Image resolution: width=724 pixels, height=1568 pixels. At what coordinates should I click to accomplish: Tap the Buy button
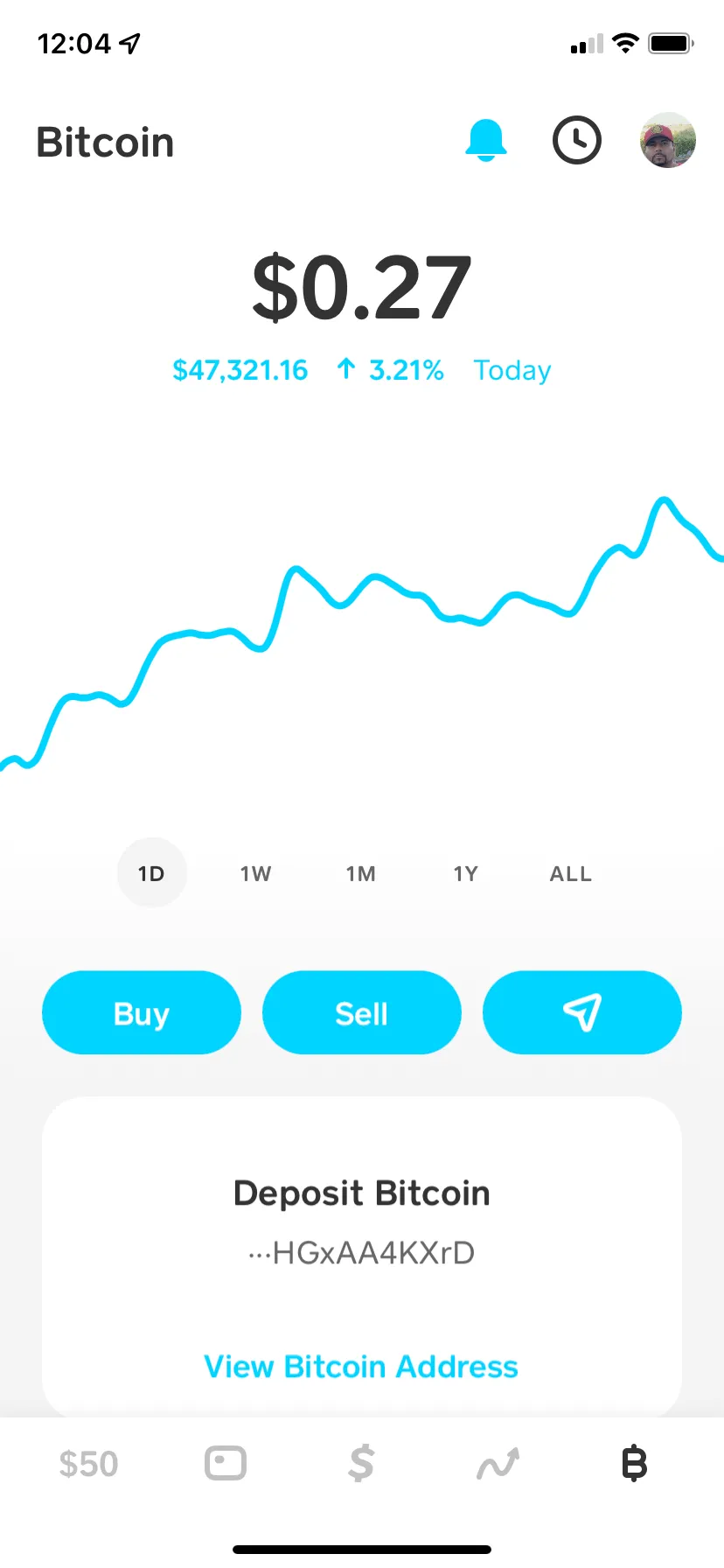pos(142,1012)
